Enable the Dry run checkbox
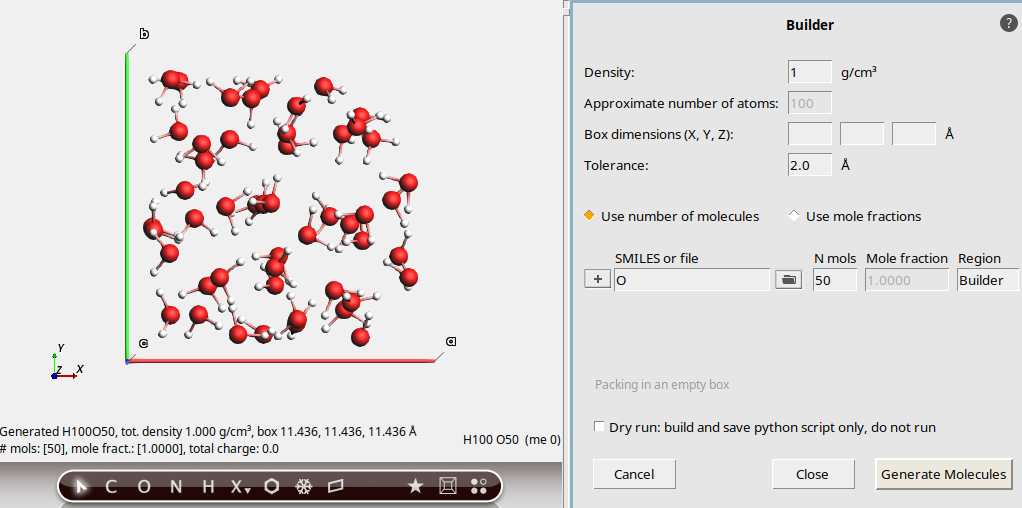Viewport: 1022px width, 508px height. (x=600, y=427)
